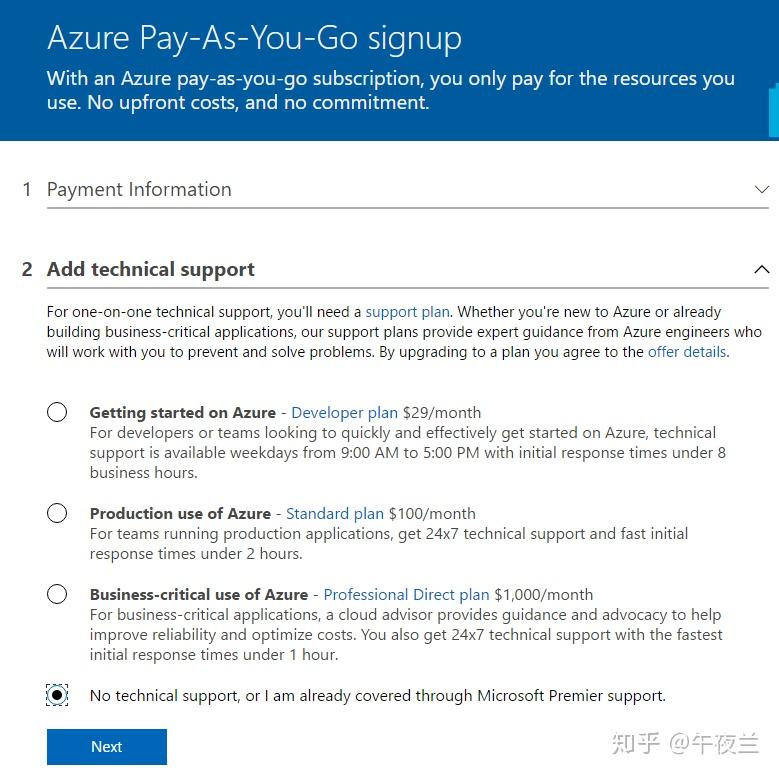Open the Professional Direct plan link
This screenshot has height=775, width=779.
click(406, 594)
